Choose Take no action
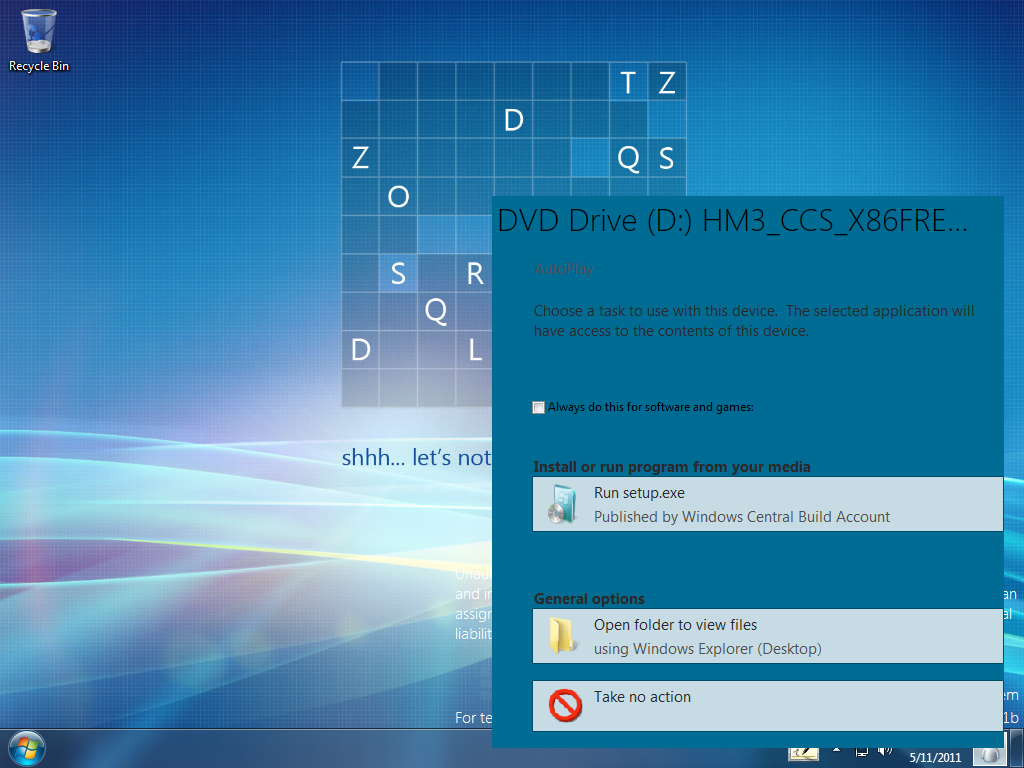Image resolution: width=1024 pixels, height=768 pixels. (x=767, y=706)
